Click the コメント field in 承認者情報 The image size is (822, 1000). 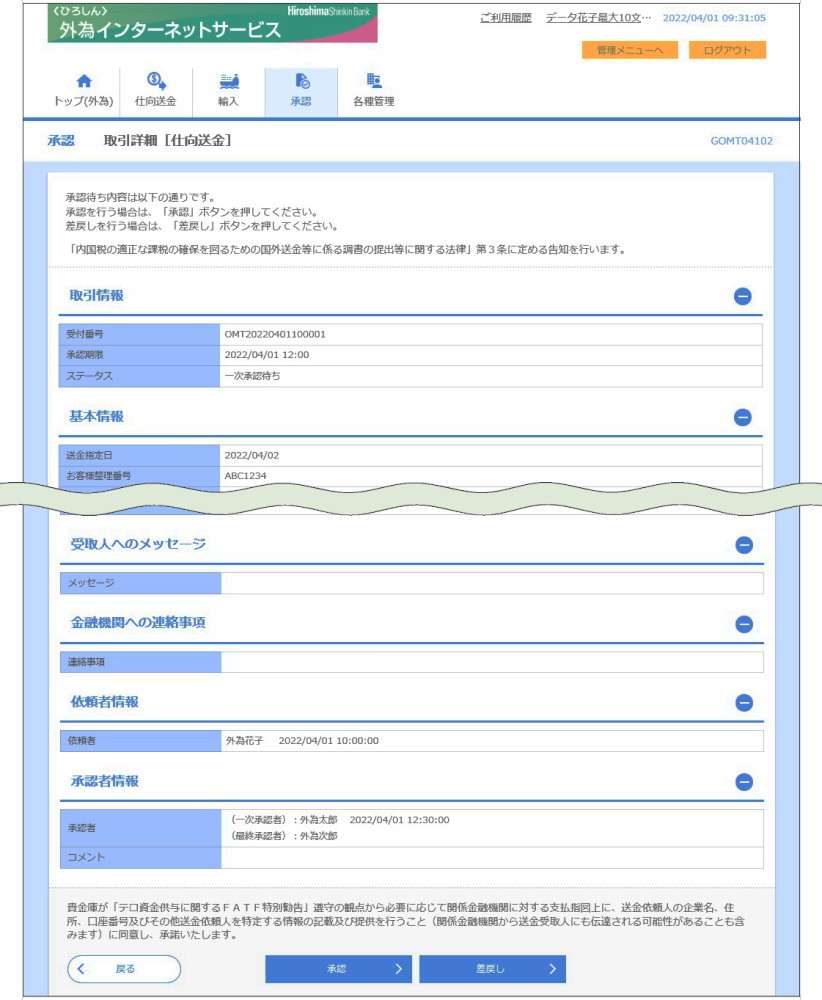(x=491, y=857)
